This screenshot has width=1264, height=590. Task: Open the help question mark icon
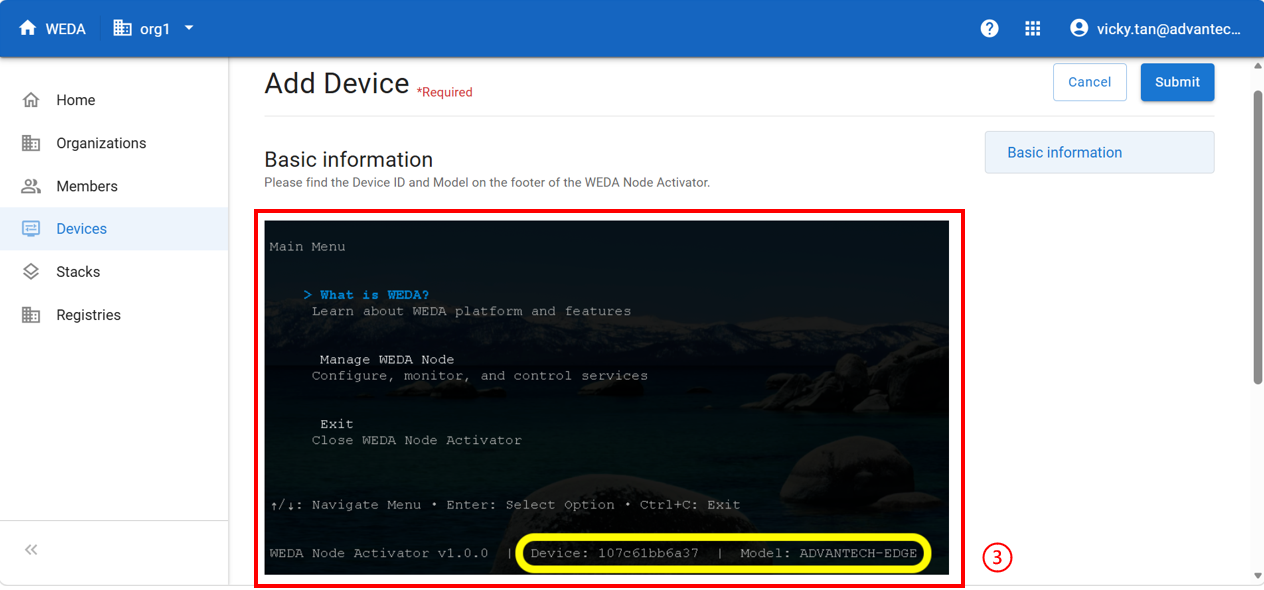click(x=989, y=29)
